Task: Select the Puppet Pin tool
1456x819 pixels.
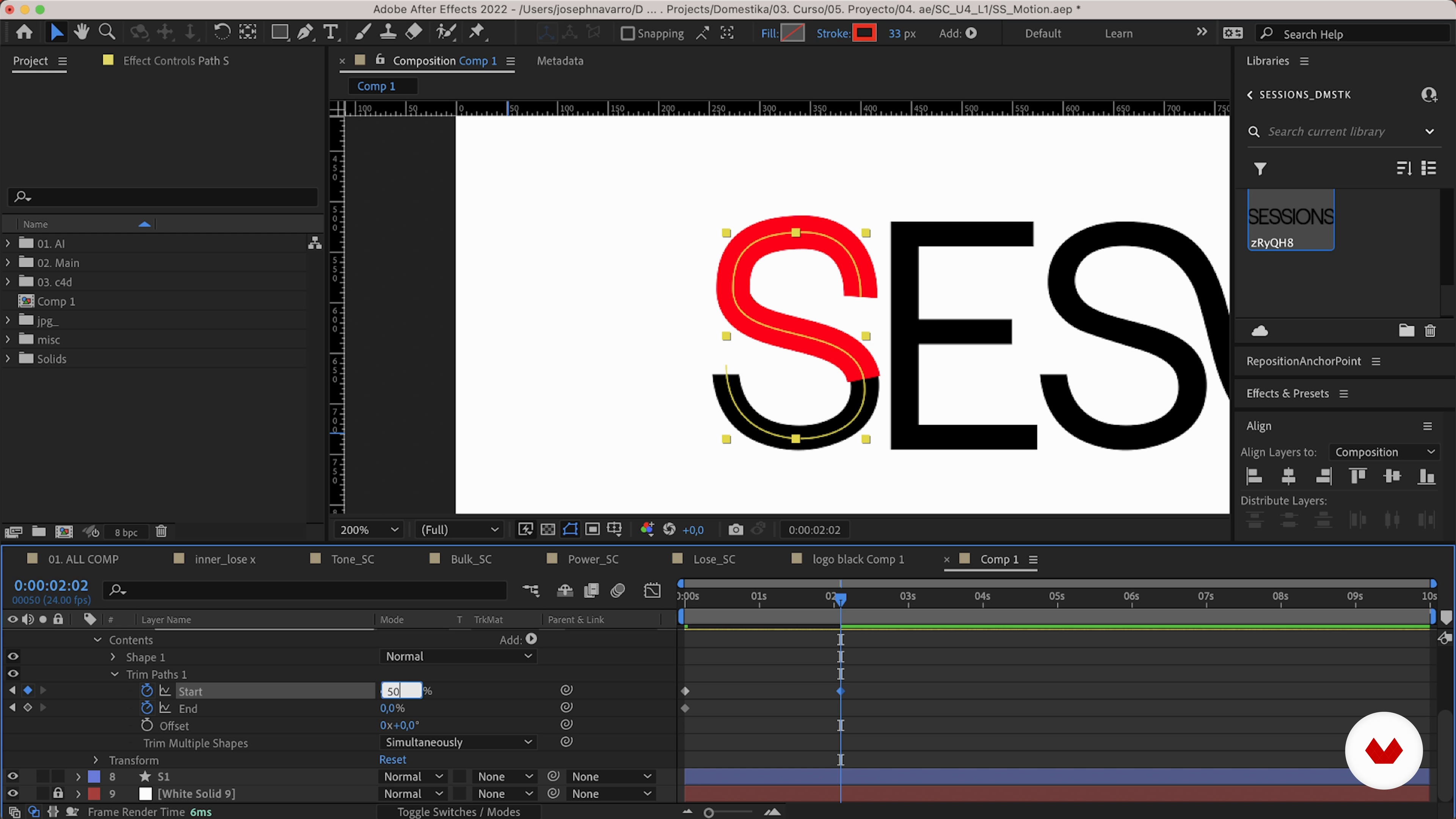Action: (478, 32)
